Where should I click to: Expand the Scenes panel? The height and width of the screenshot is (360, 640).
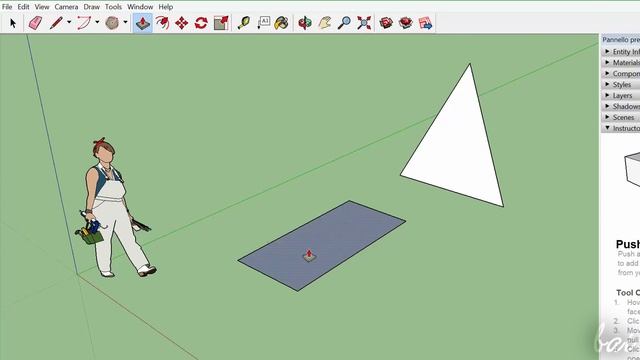pyautogui.click(x=621, y=117)
